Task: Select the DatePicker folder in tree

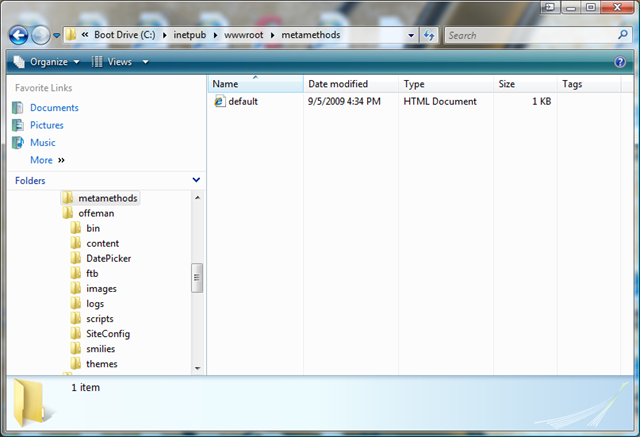Action: 101,258
